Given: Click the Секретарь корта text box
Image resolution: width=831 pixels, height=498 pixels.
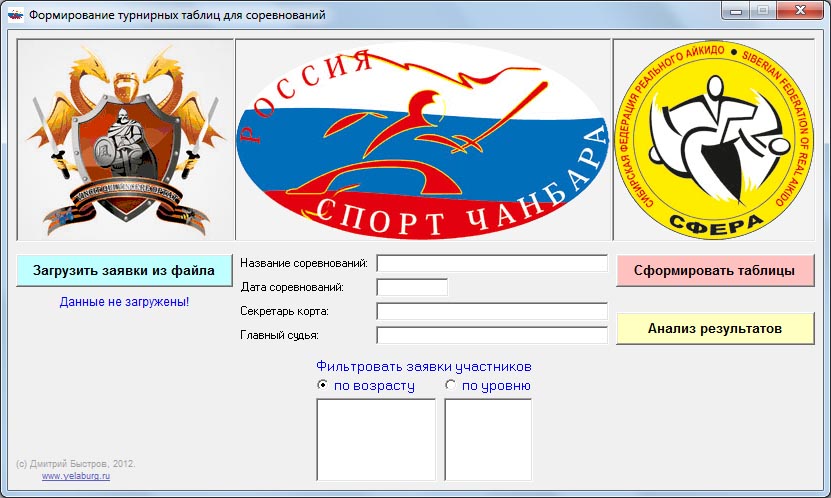Looking at the screenshot, I should point(492,311).
